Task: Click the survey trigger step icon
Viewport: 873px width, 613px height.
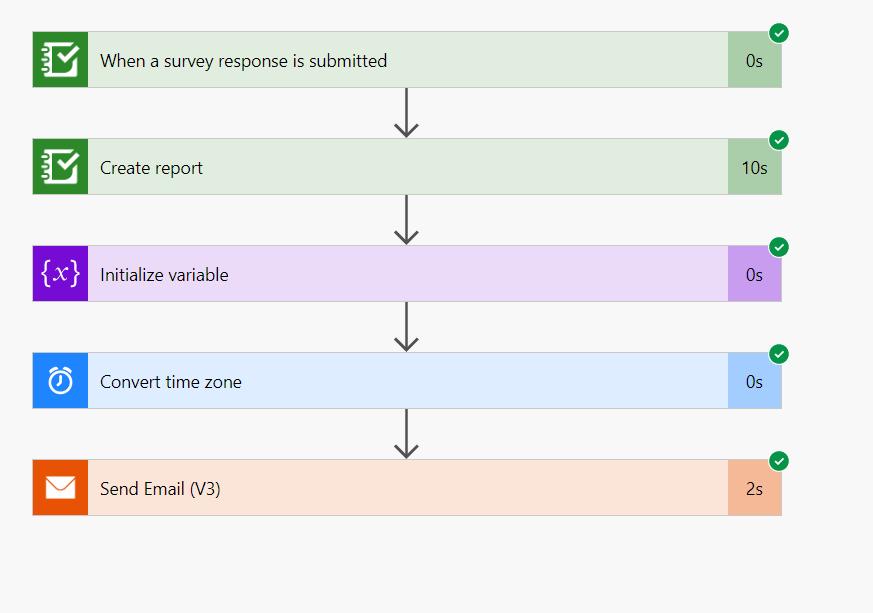Action: point(60,60)
